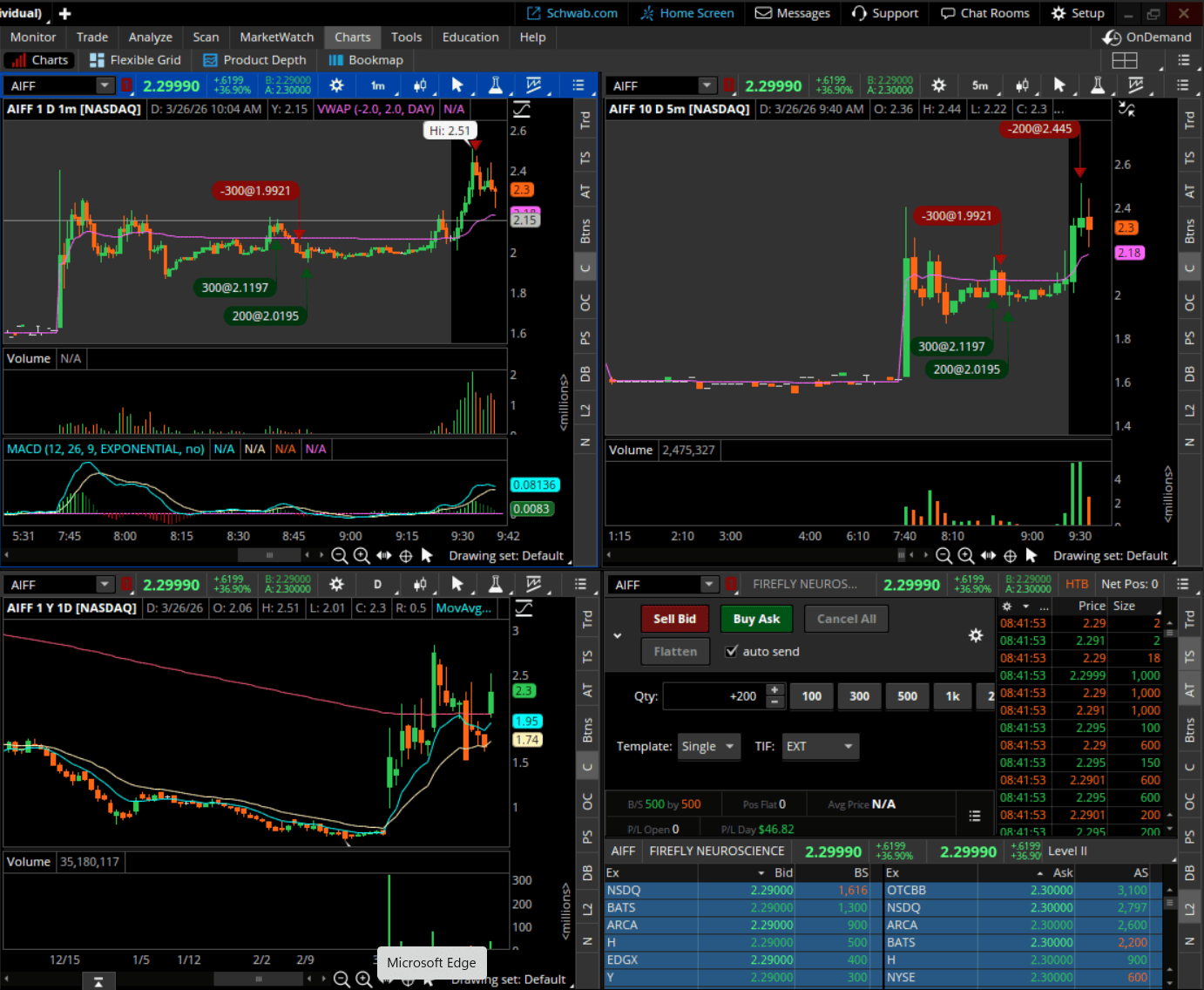
Task: Open Studies beaker icon in daily chart toolbar
Action: click(x=495, y=585)
